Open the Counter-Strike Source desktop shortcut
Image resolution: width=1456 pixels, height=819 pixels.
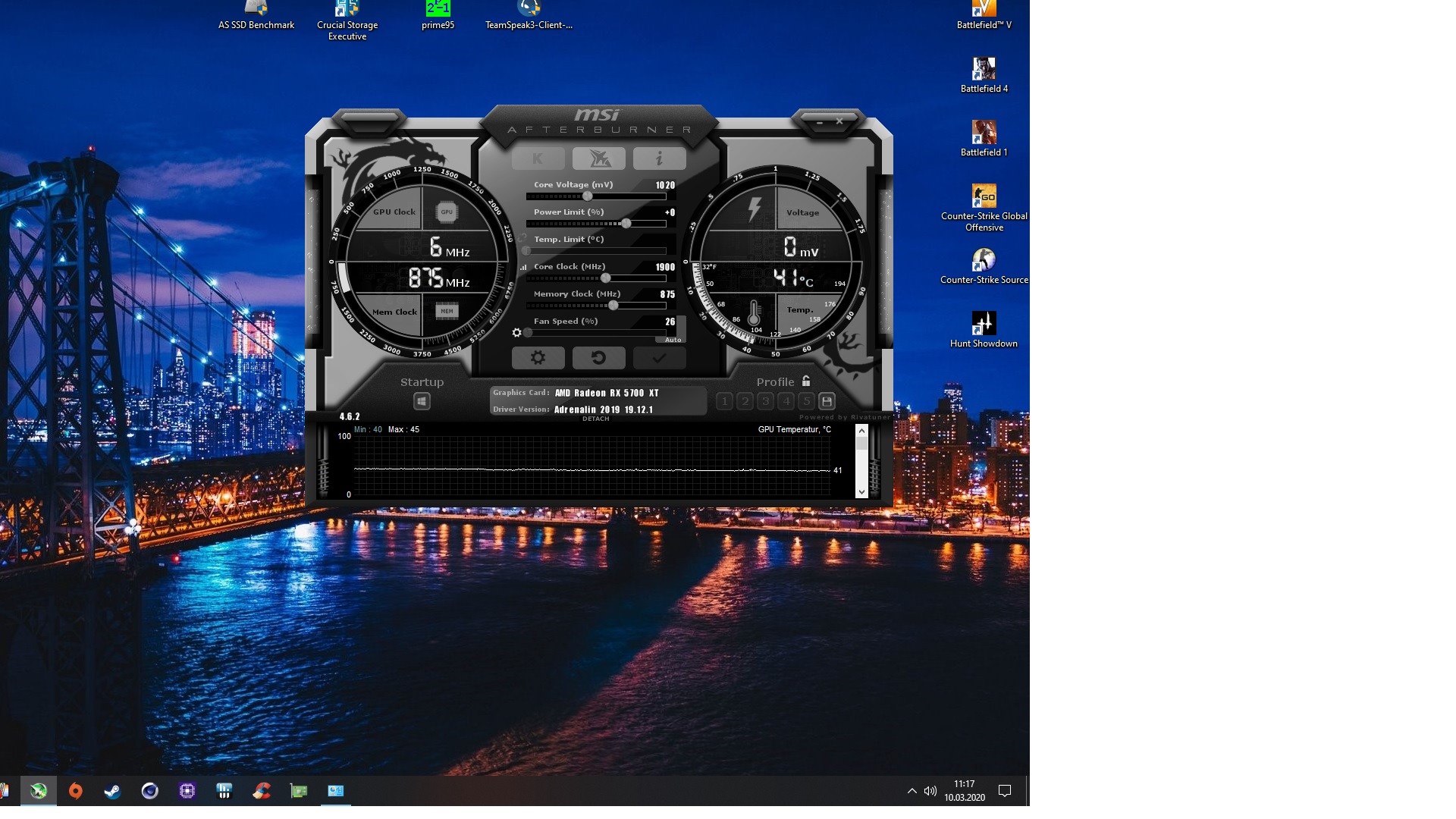pos(984,260)
